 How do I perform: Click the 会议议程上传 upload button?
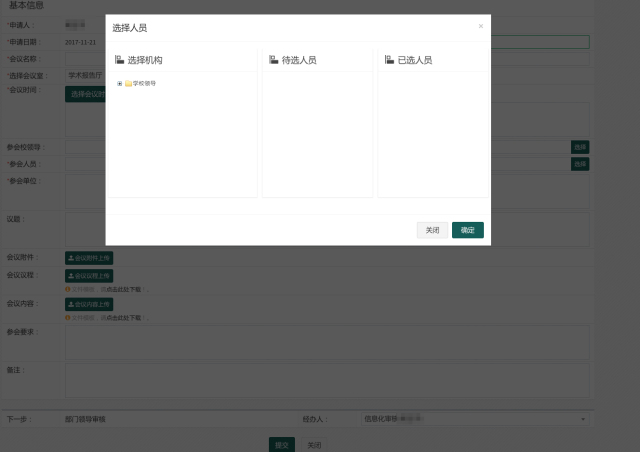(x=89, y=276)
